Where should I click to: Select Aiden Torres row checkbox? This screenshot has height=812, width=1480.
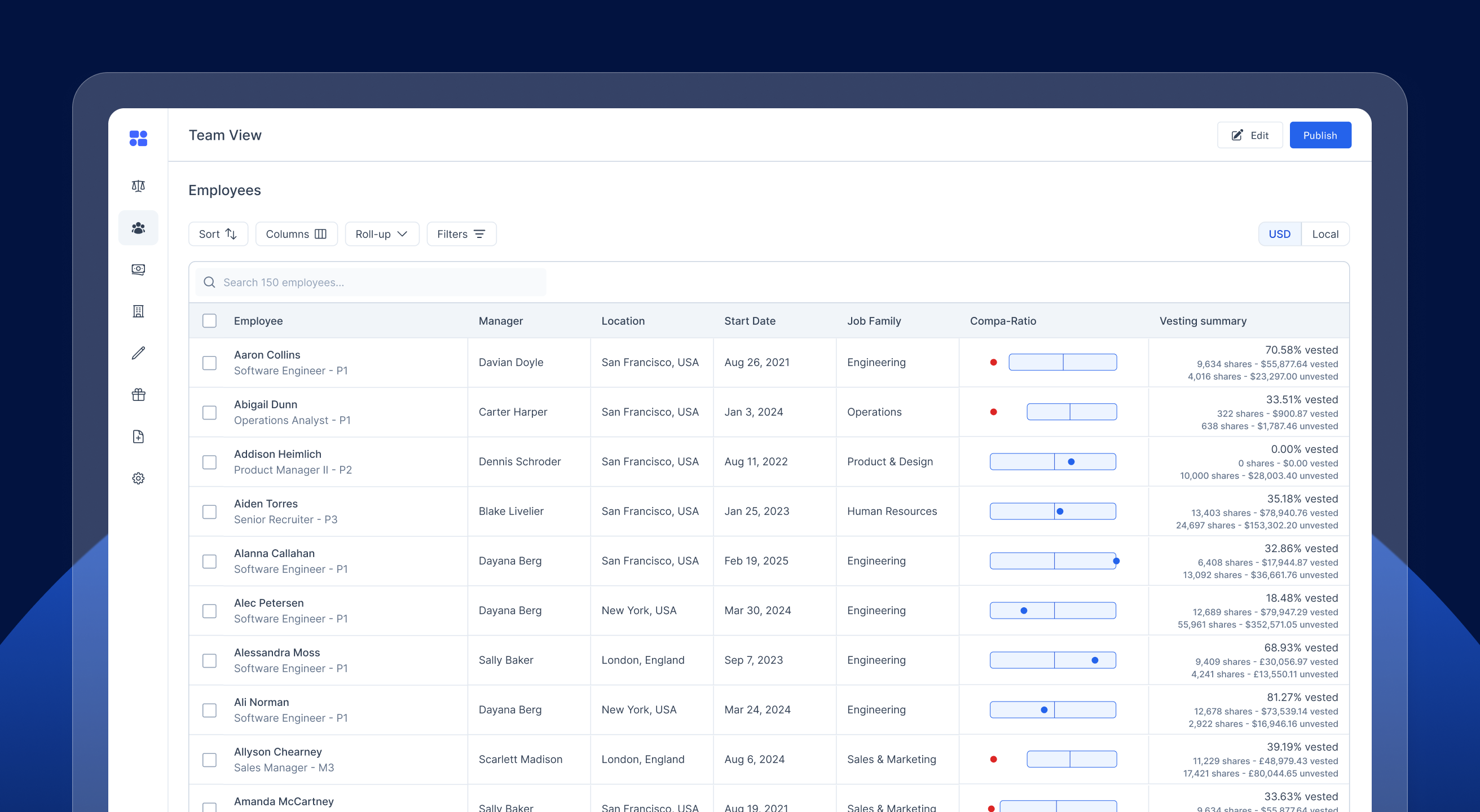[x=209, y=511]
